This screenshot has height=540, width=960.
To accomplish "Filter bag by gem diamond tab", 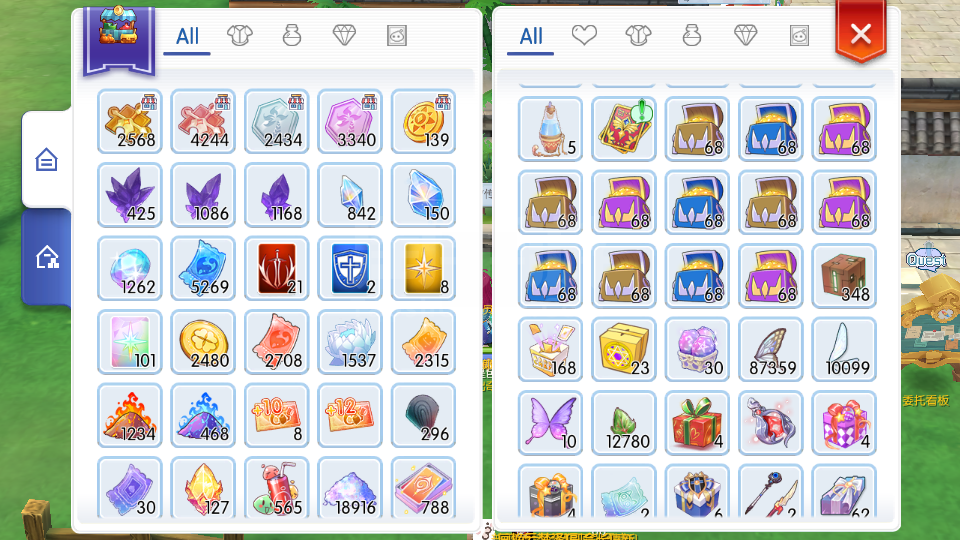I will [746, 36].
